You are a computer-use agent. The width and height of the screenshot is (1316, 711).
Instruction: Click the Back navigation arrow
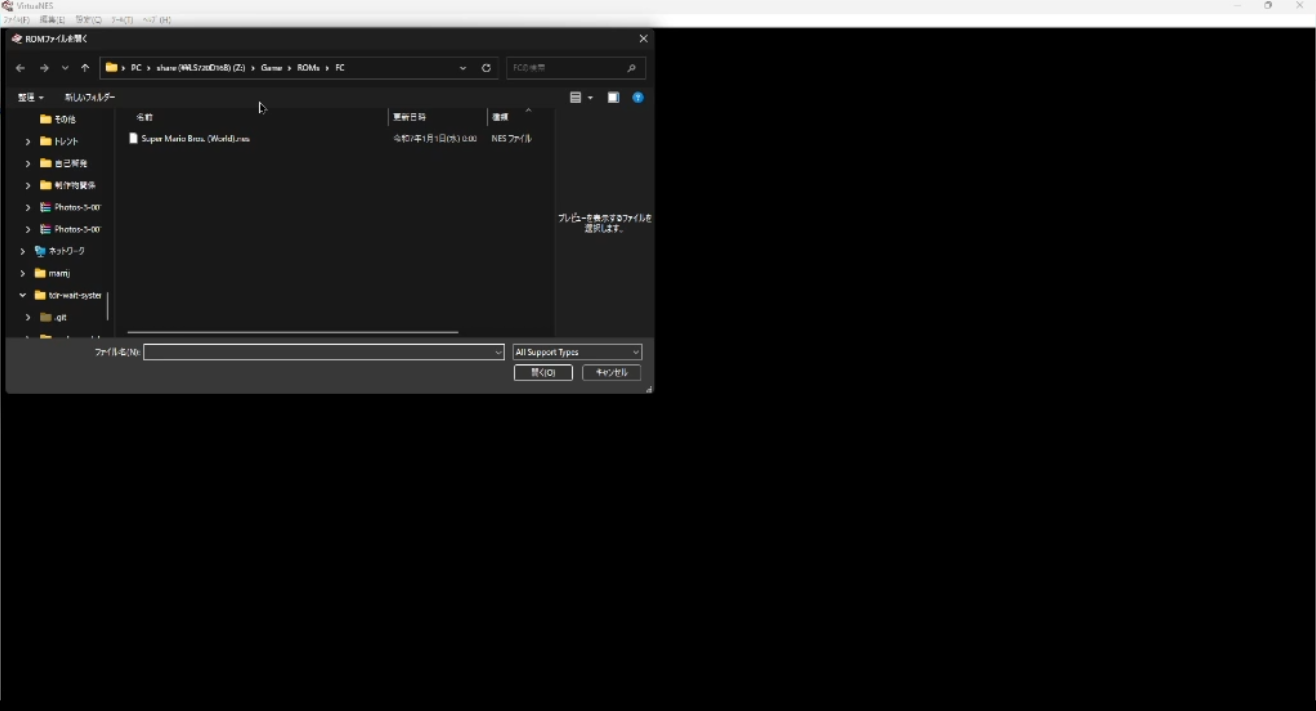(20, 67)
